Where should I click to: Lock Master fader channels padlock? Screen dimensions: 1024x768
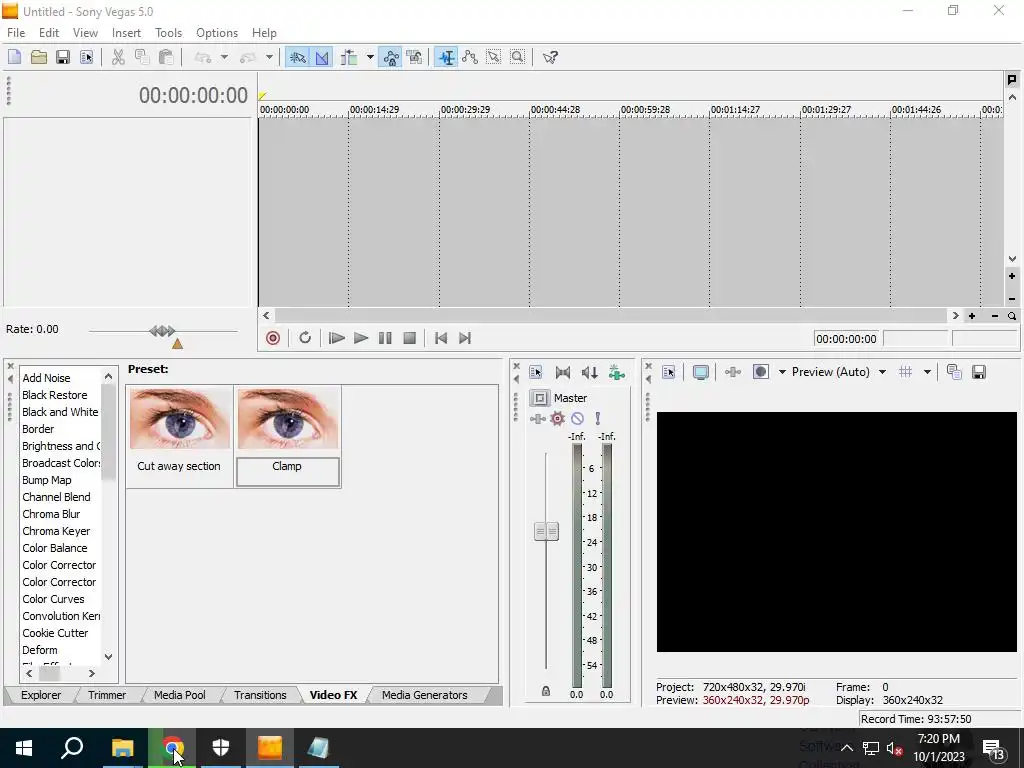pyautogui.click(x=546, y=691)
